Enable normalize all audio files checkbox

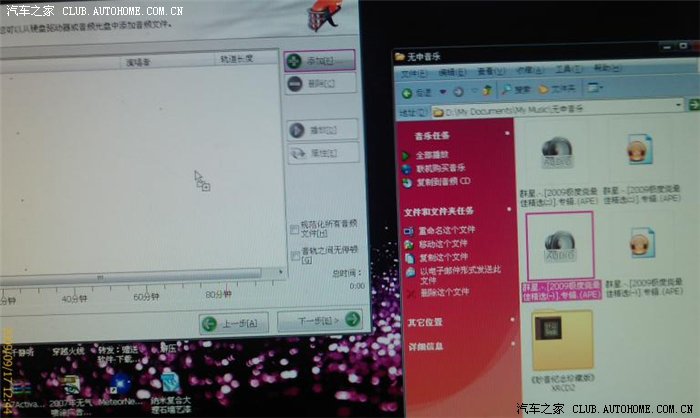(x=294, y=227)
